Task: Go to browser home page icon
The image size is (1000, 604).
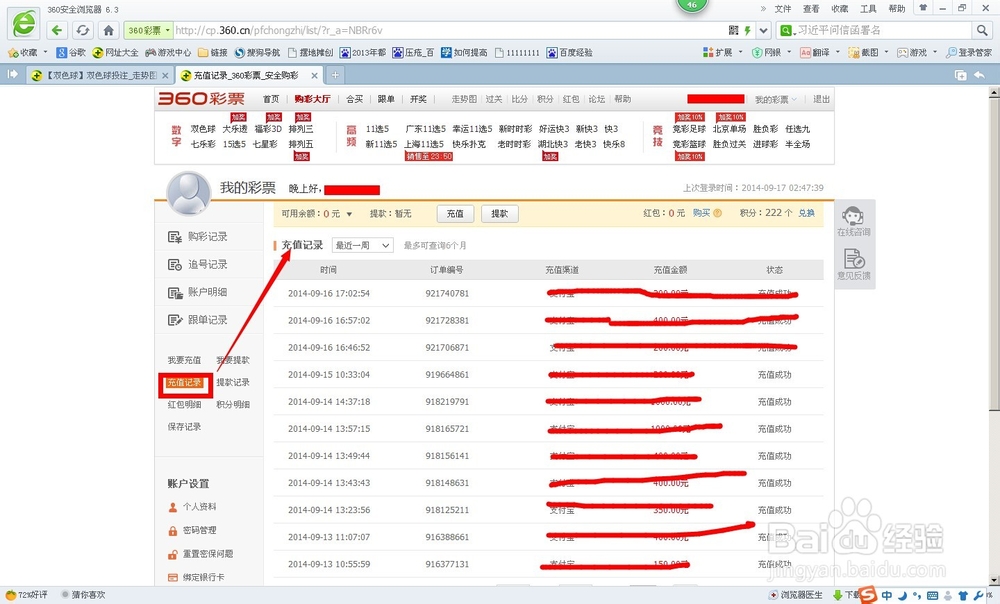Action: pyautogui.click(x=108, y=30)
